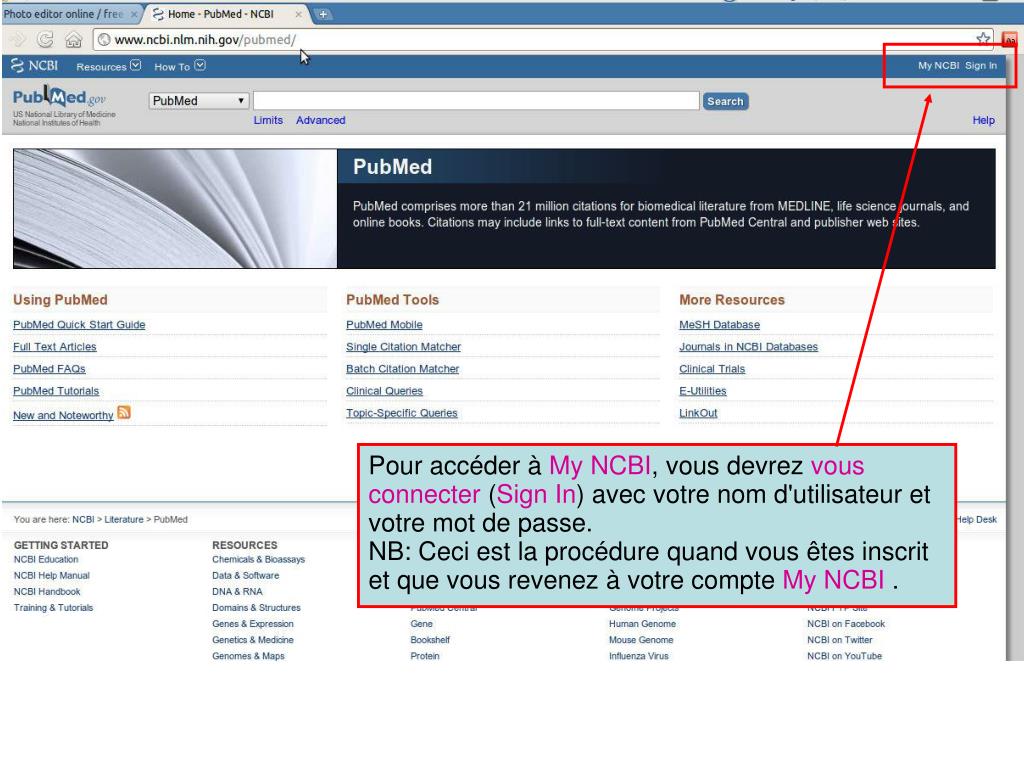Focus the PubMed search text field
The height and width of the screenshot is (768, 1024).
(476, 101)
